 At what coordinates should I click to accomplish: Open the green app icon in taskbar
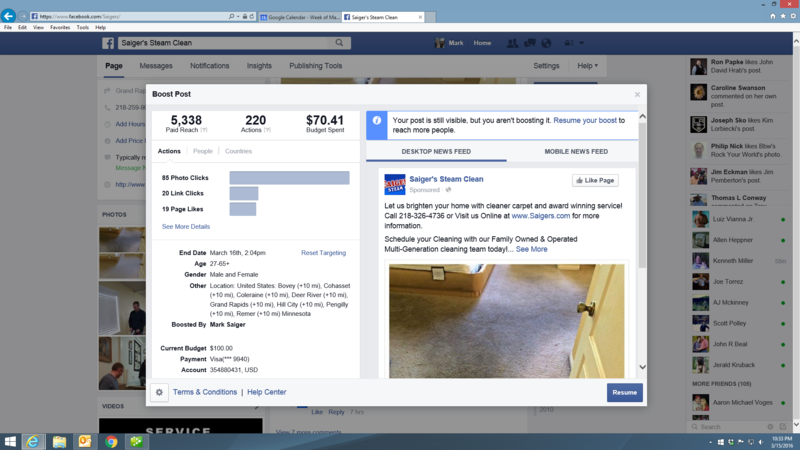coord(136,442)
